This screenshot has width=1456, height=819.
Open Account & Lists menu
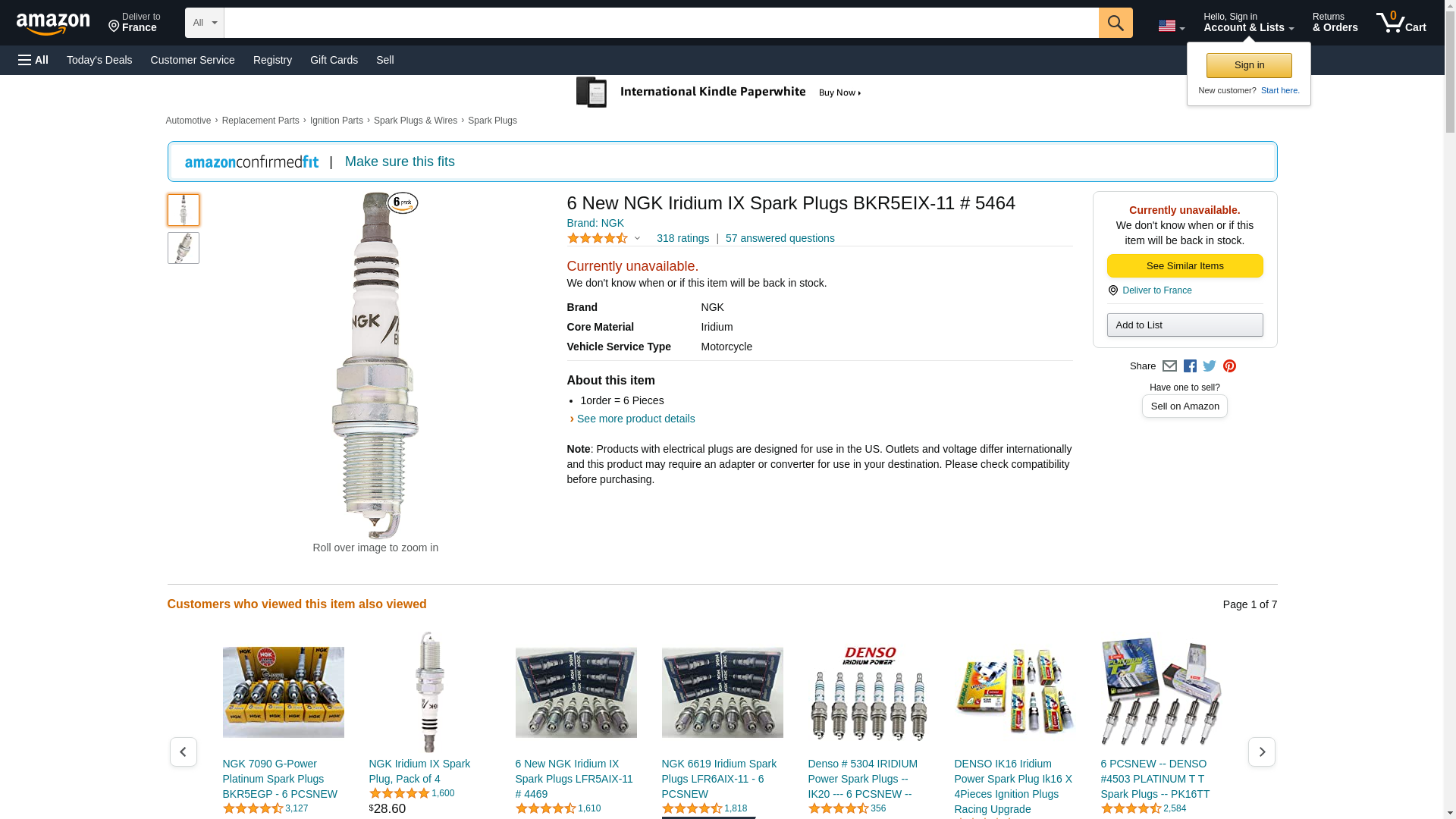[x=1248, y=23]
